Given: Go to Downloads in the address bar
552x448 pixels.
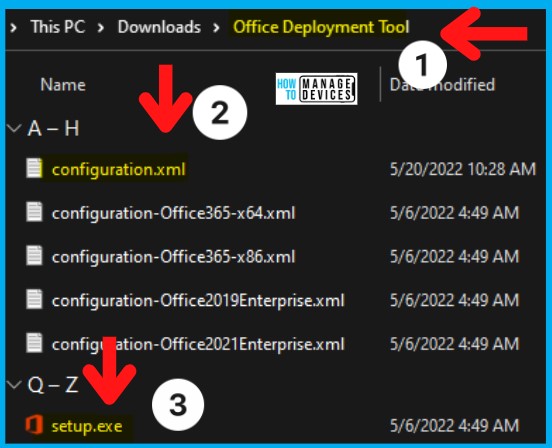Looking at the screenshot, I should click(x=159, y=27).
